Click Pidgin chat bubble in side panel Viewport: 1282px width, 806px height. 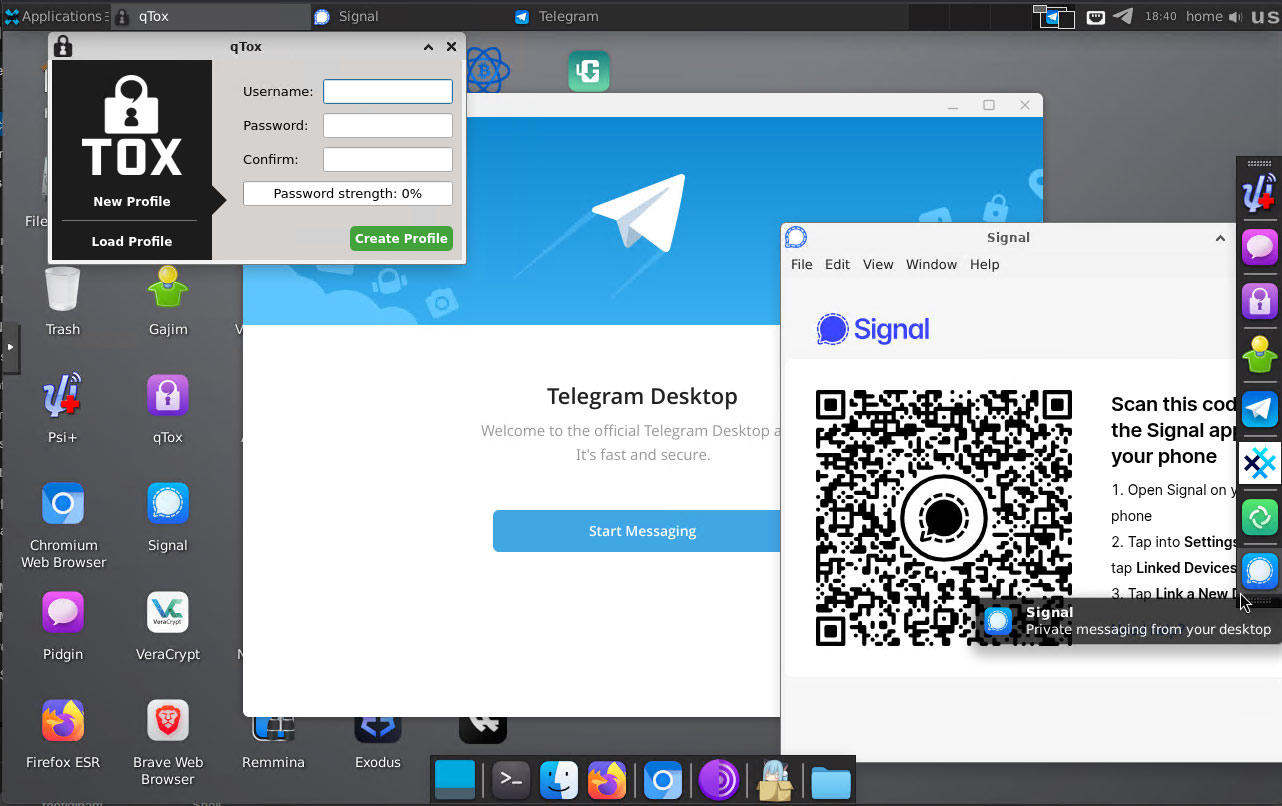coord(1259,246)
